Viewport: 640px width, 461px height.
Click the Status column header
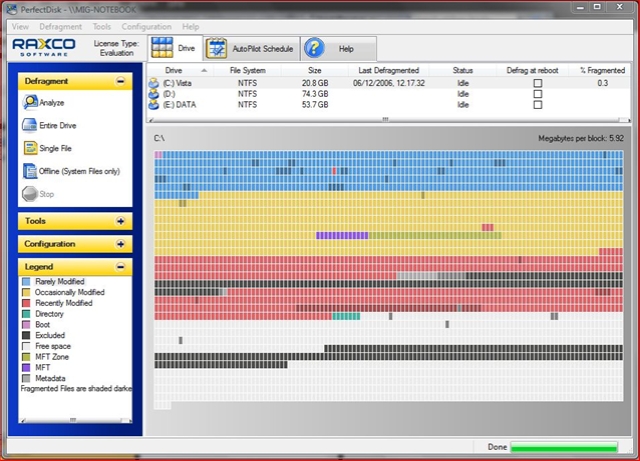tap(462, 70)
